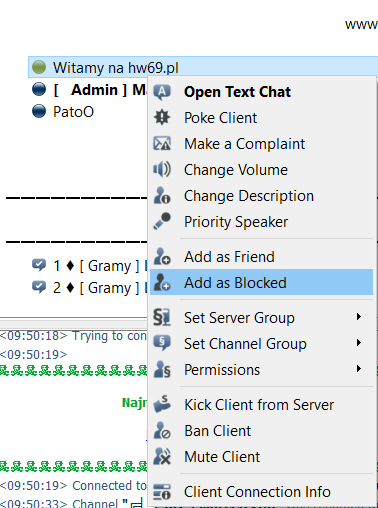Click the Change Volume speaker icon
Screen dimensions: 378x508
[162, 169]
